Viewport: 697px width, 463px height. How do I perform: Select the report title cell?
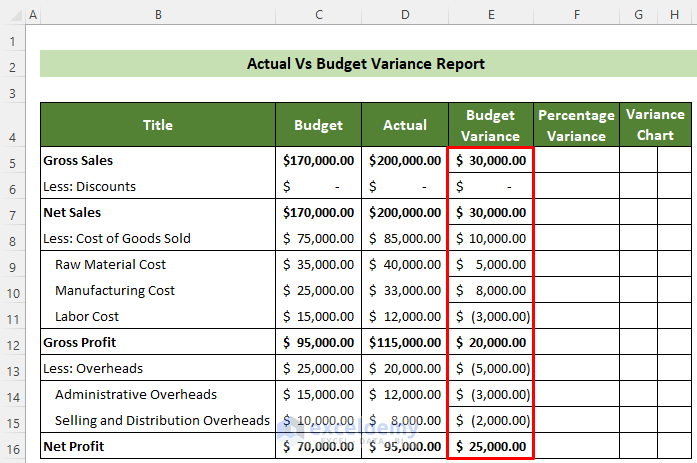point(365,64)
